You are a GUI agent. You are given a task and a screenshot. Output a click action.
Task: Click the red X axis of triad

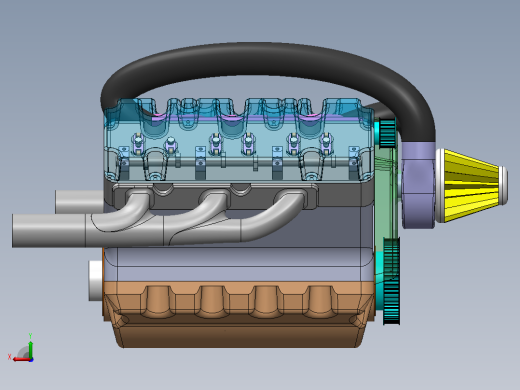tap(21, 359)
